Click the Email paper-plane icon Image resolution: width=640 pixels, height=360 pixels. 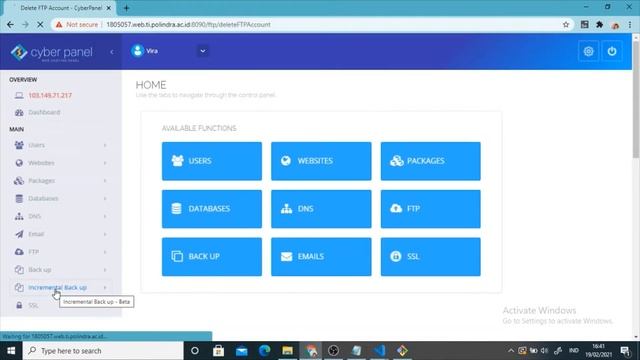(x=19, y=234)
